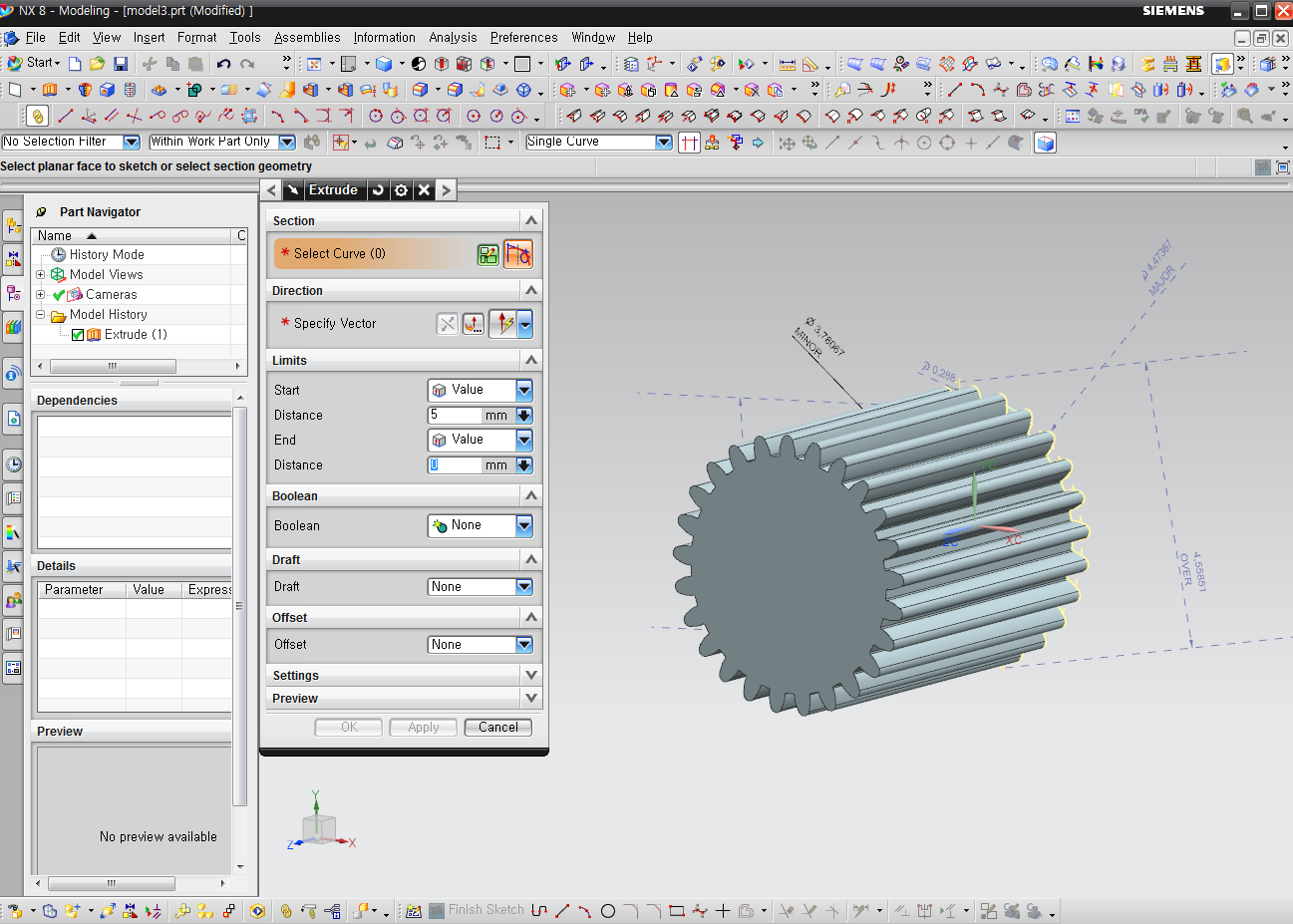Open the Offset None dropdown
1293x924 pixels.
coord(524,645)
